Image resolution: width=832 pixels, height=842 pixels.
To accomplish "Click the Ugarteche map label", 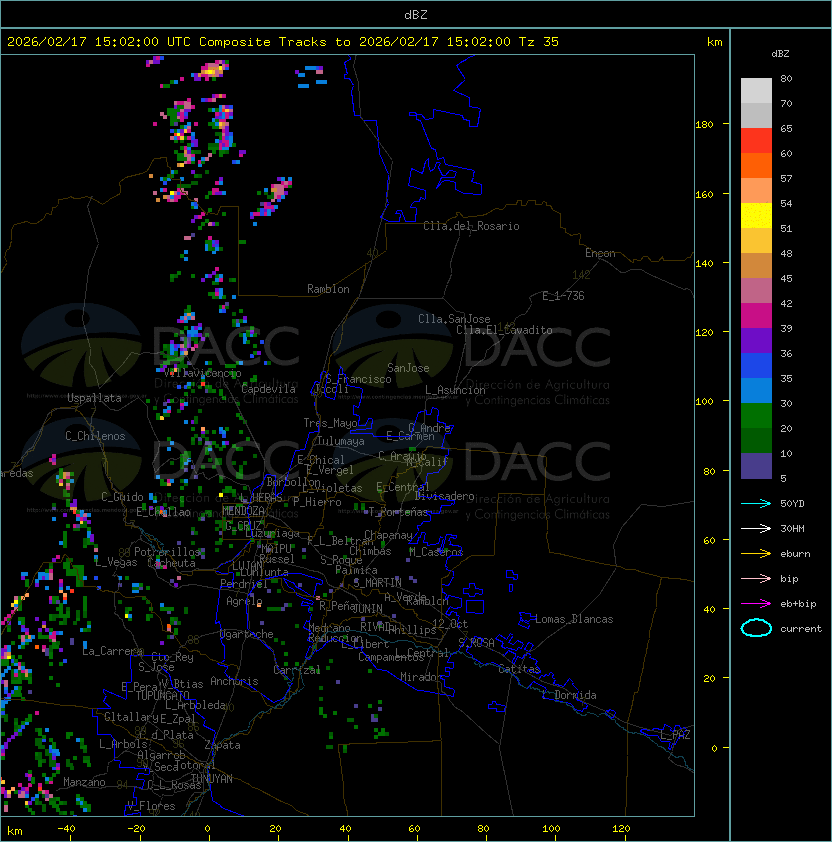I will click(x=246, y=634).
